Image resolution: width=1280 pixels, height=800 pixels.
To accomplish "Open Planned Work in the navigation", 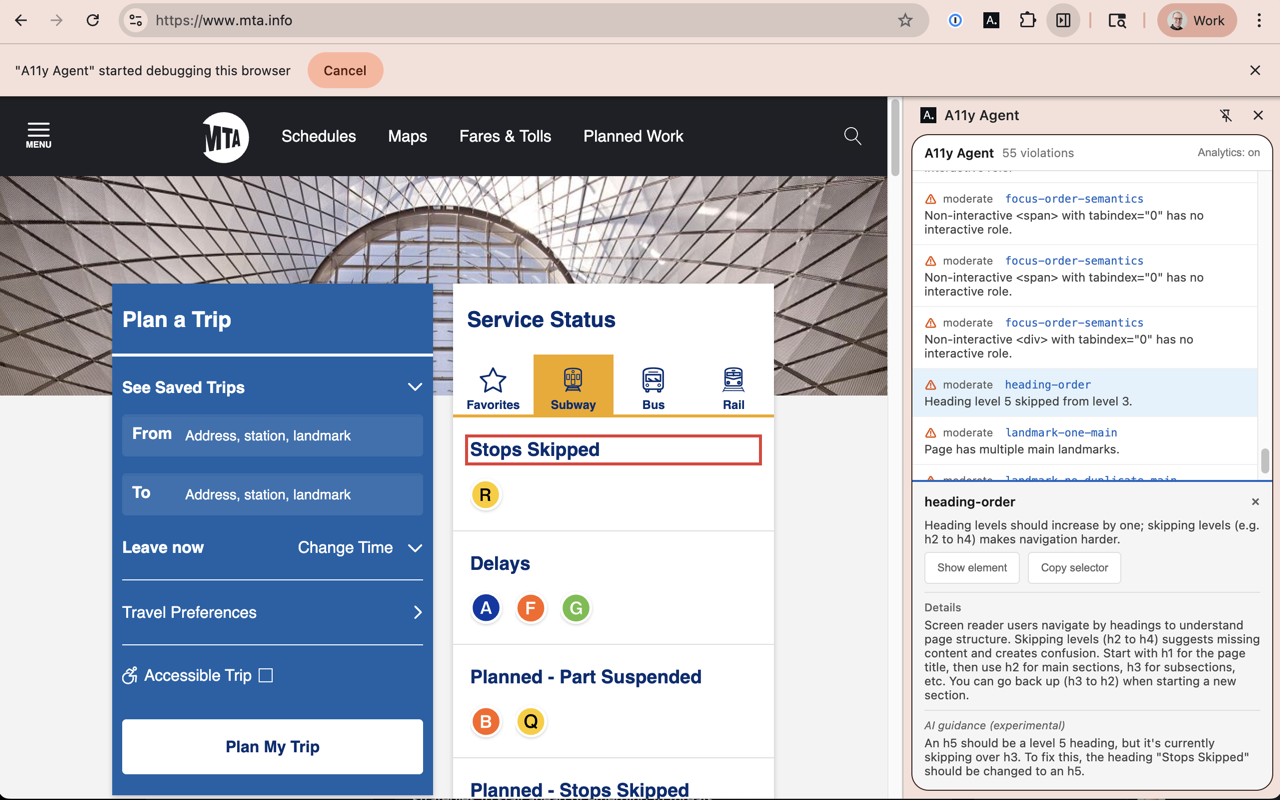I will (x=633, y=136).
